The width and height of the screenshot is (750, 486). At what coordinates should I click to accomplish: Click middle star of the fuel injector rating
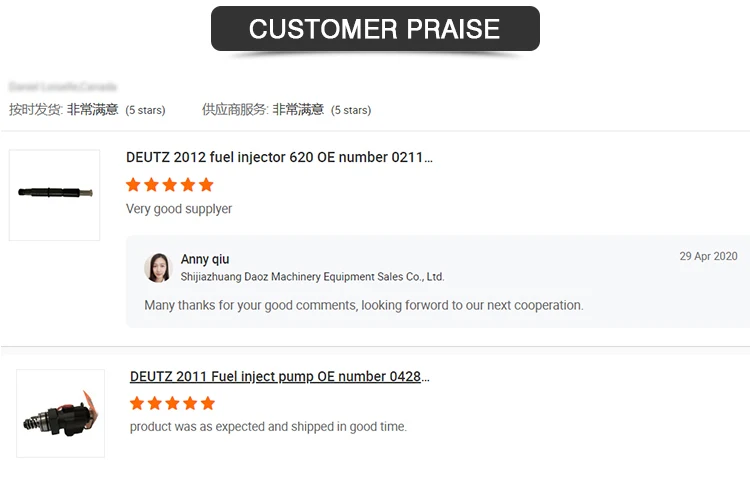[170, 185]
